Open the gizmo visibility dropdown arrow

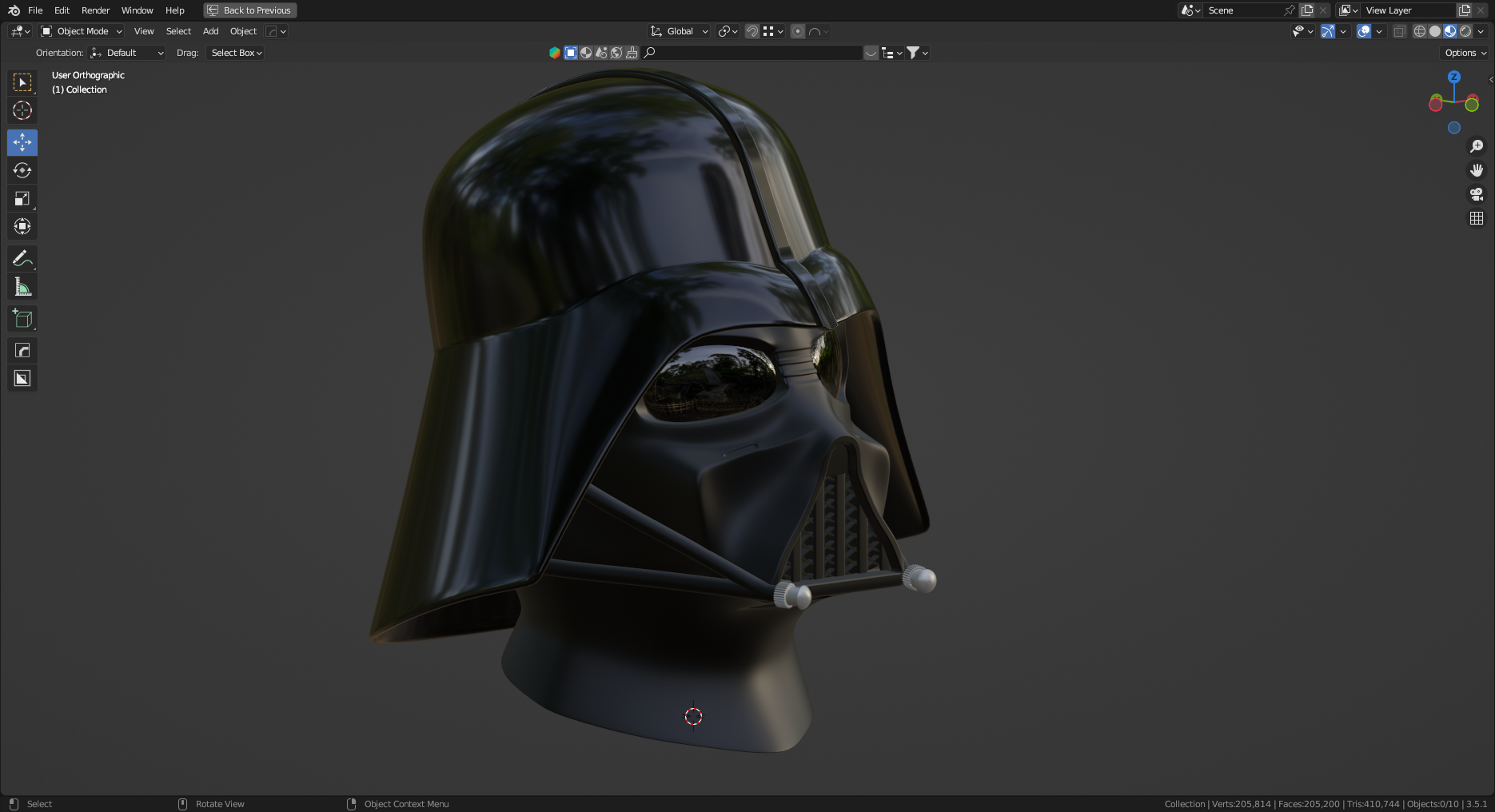(1343, 31)
